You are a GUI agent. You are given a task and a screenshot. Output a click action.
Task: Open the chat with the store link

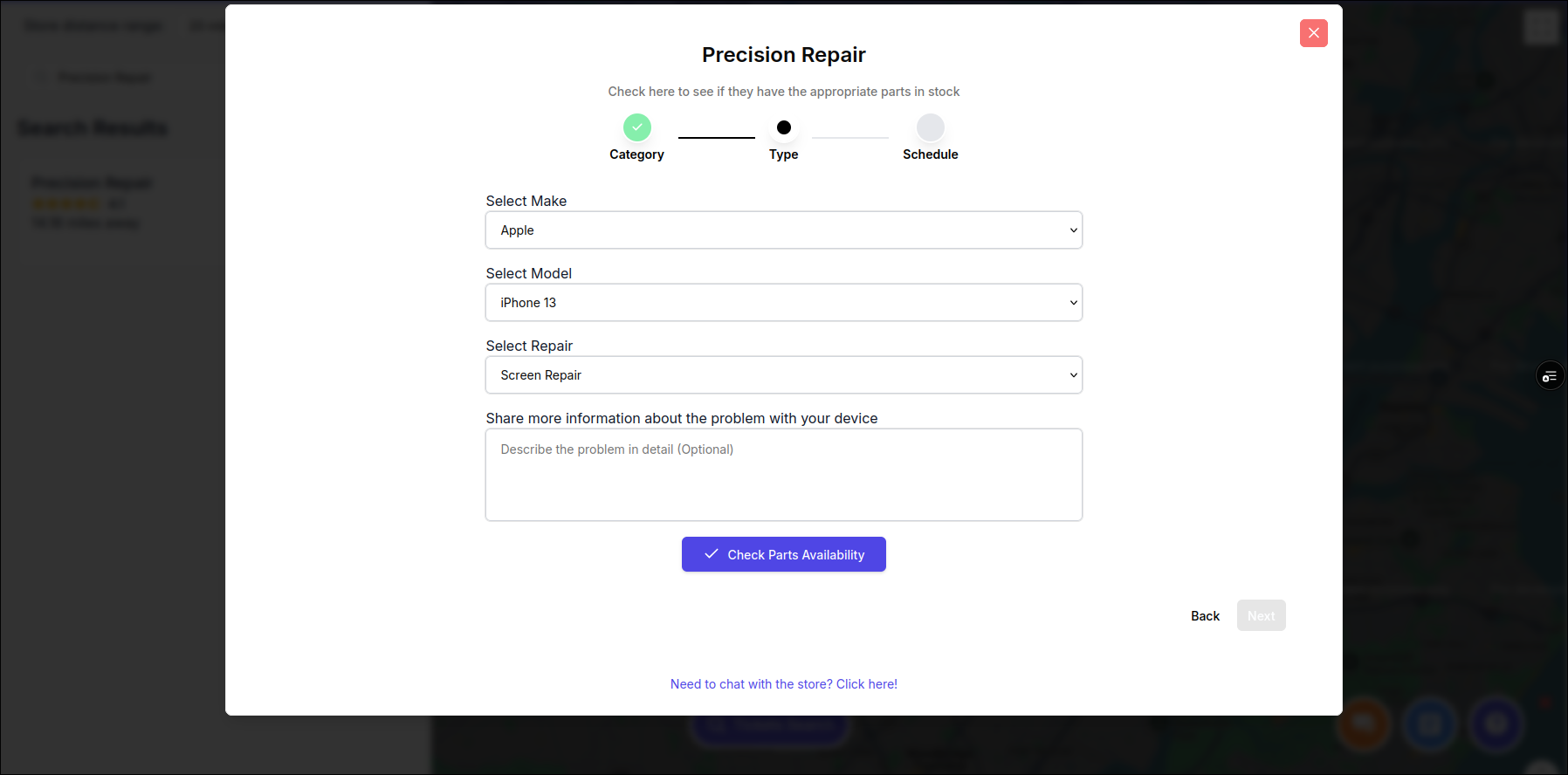click(x=784, y=684)
